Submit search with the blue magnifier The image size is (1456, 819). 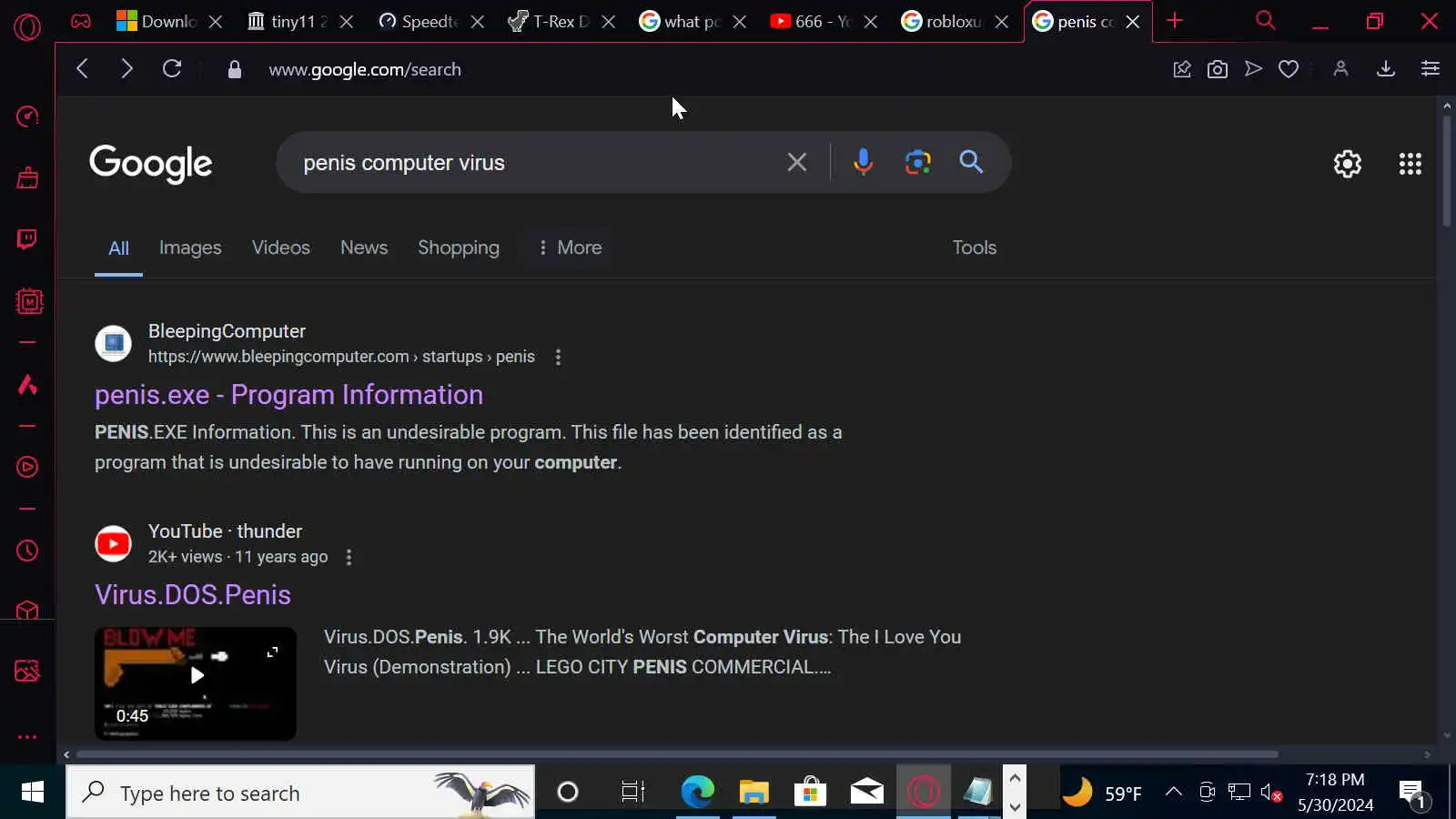(971, 162)
